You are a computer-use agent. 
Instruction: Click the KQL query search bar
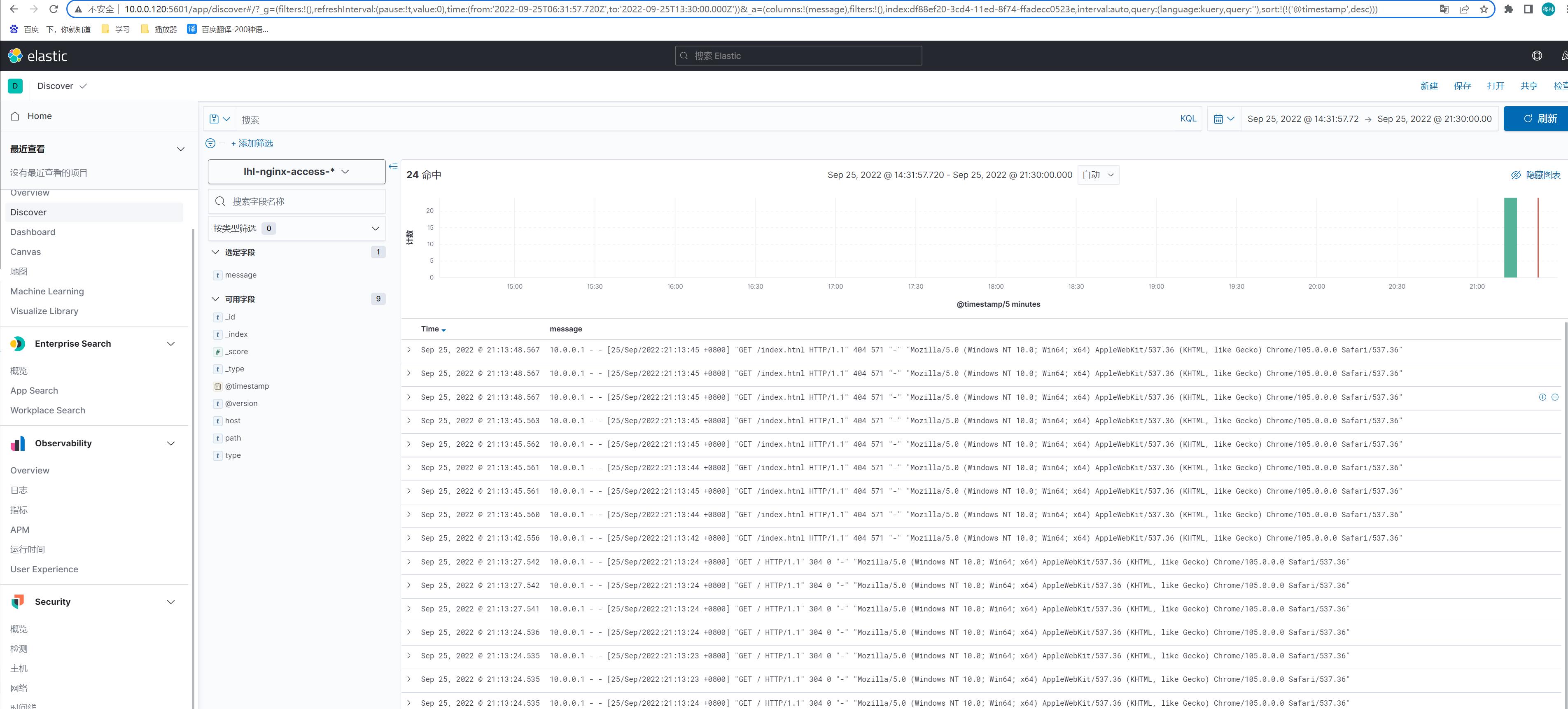(x=706, y=119)
